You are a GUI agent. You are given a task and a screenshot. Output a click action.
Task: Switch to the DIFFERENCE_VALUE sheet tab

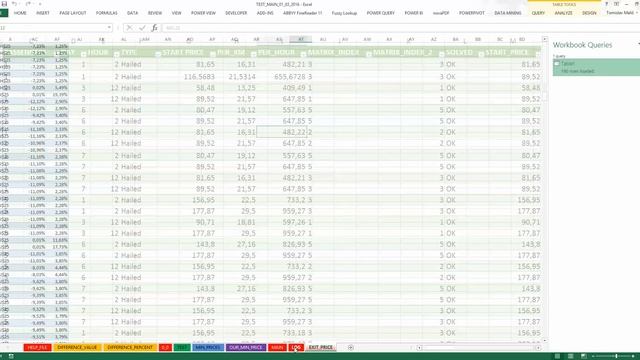pyautogui.click(x=77, y=347)
